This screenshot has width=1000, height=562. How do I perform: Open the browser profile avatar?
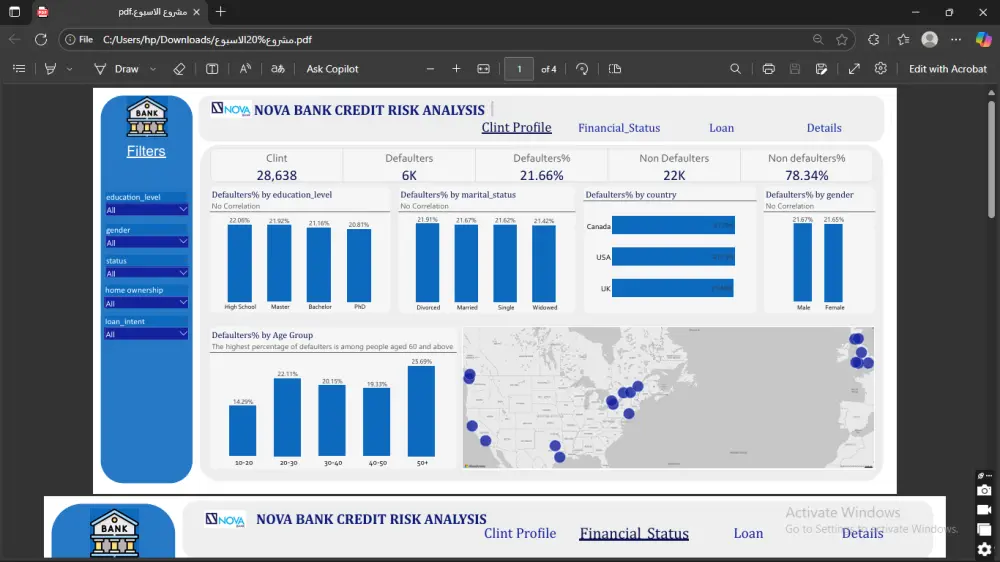(930, 40)
